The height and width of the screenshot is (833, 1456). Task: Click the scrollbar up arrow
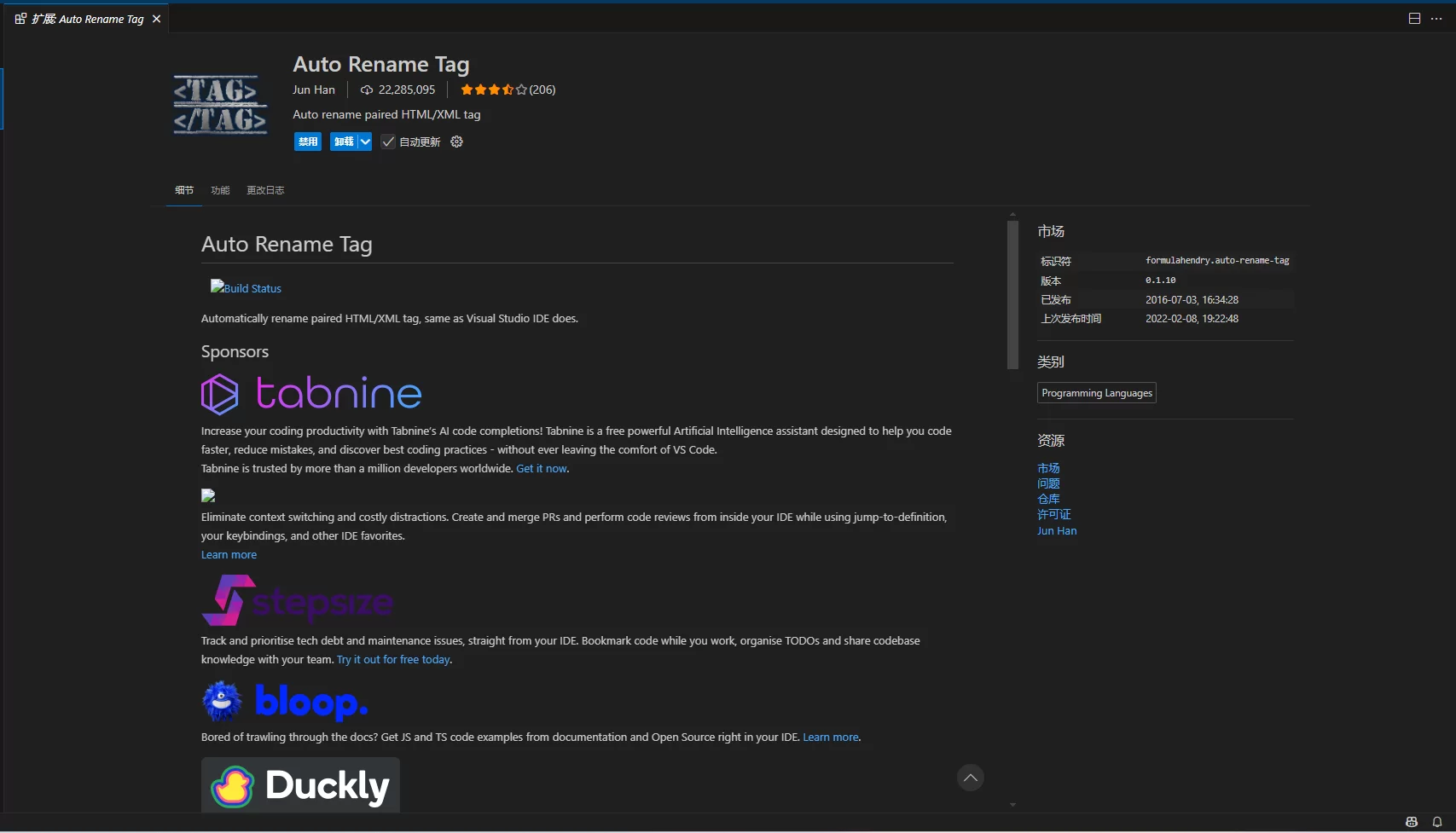[x=1012, y=215]
